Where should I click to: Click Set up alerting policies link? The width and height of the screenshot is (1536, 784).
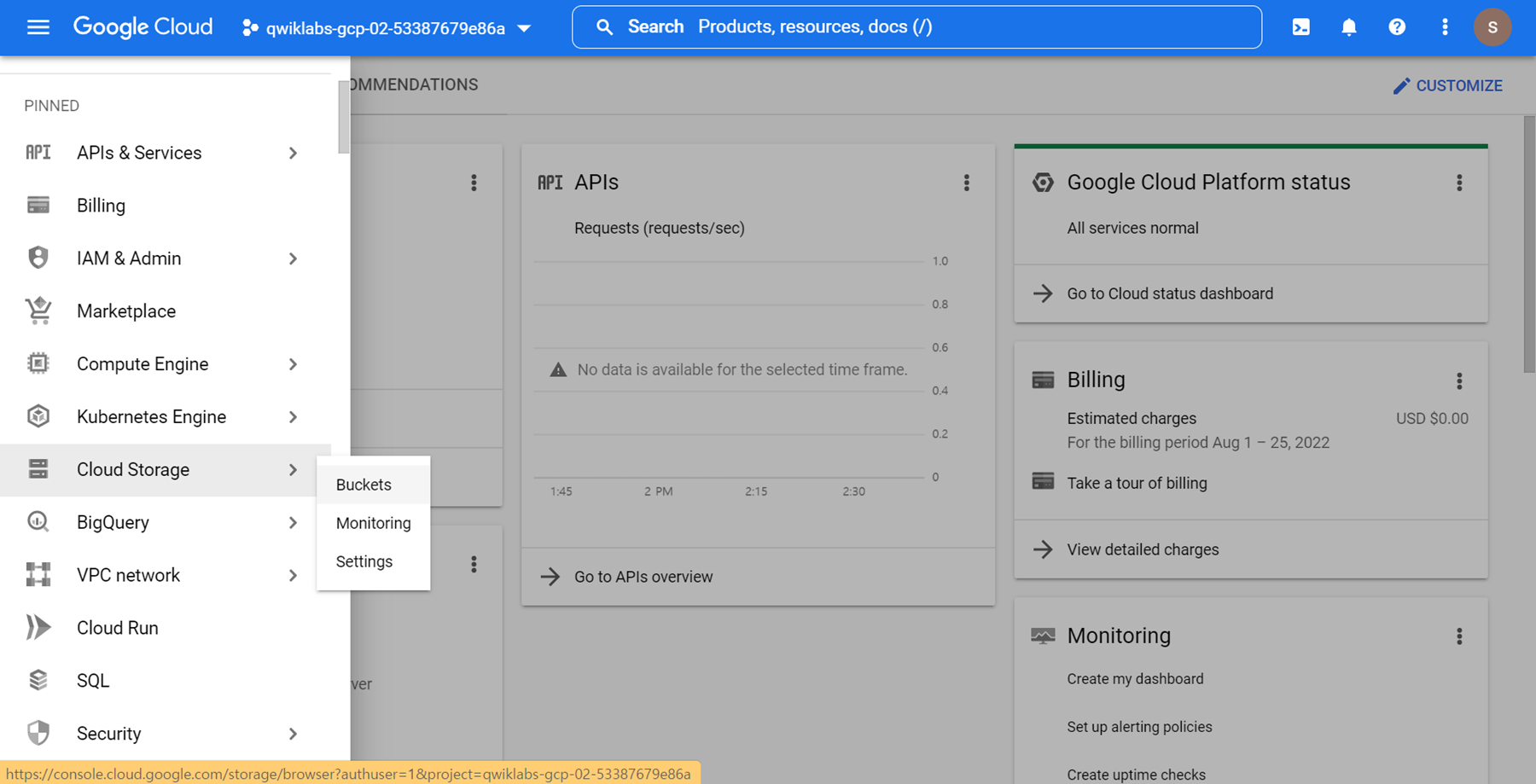click(x=1139, y=727)
